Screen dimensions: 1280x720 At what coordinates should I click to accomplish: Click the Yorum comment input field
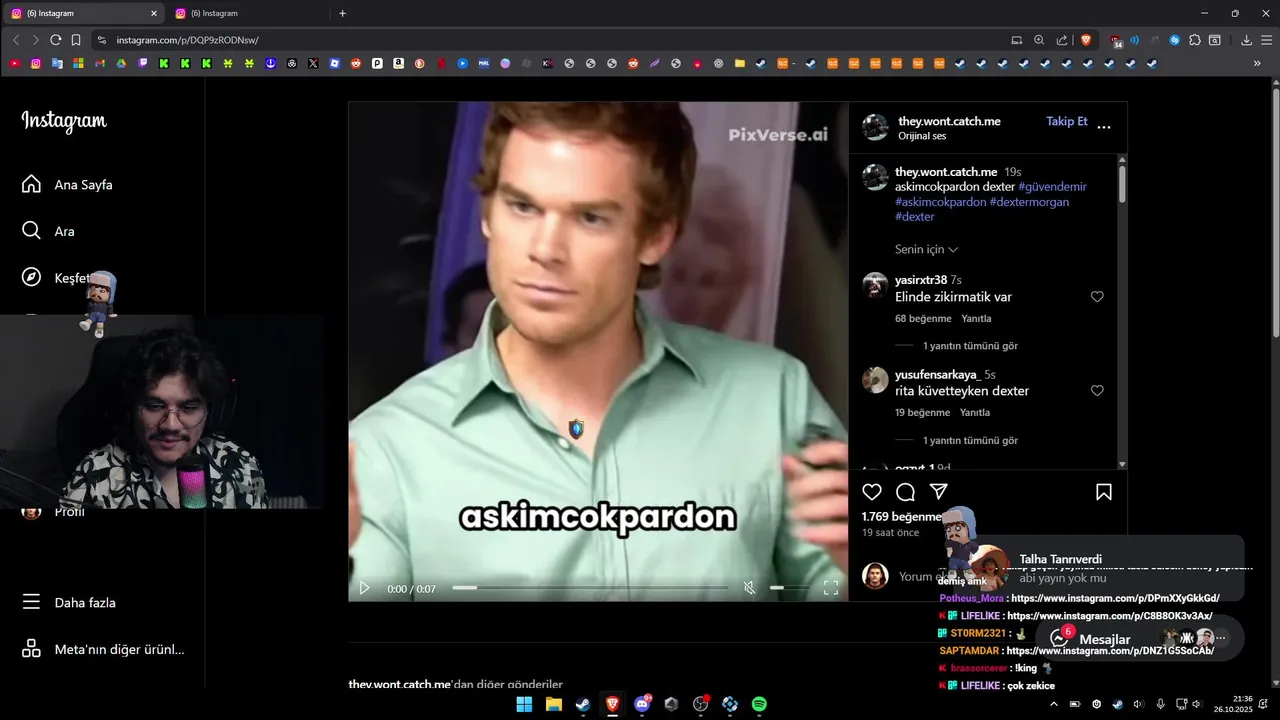[x=920, y=576]
